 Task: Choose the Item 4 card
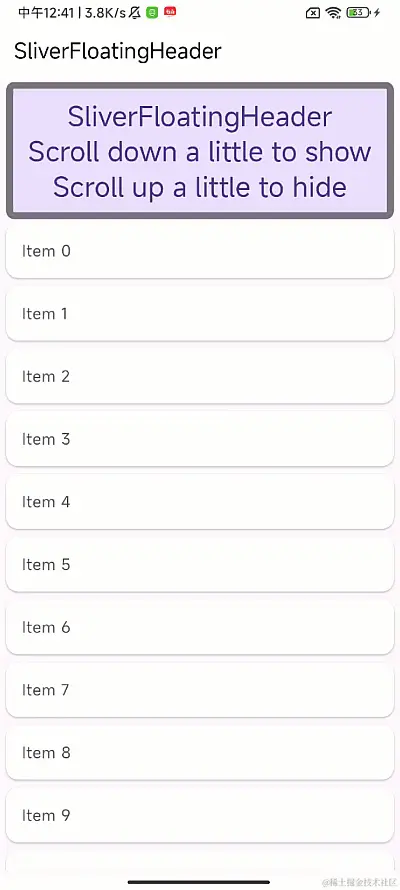coord(200,502)
